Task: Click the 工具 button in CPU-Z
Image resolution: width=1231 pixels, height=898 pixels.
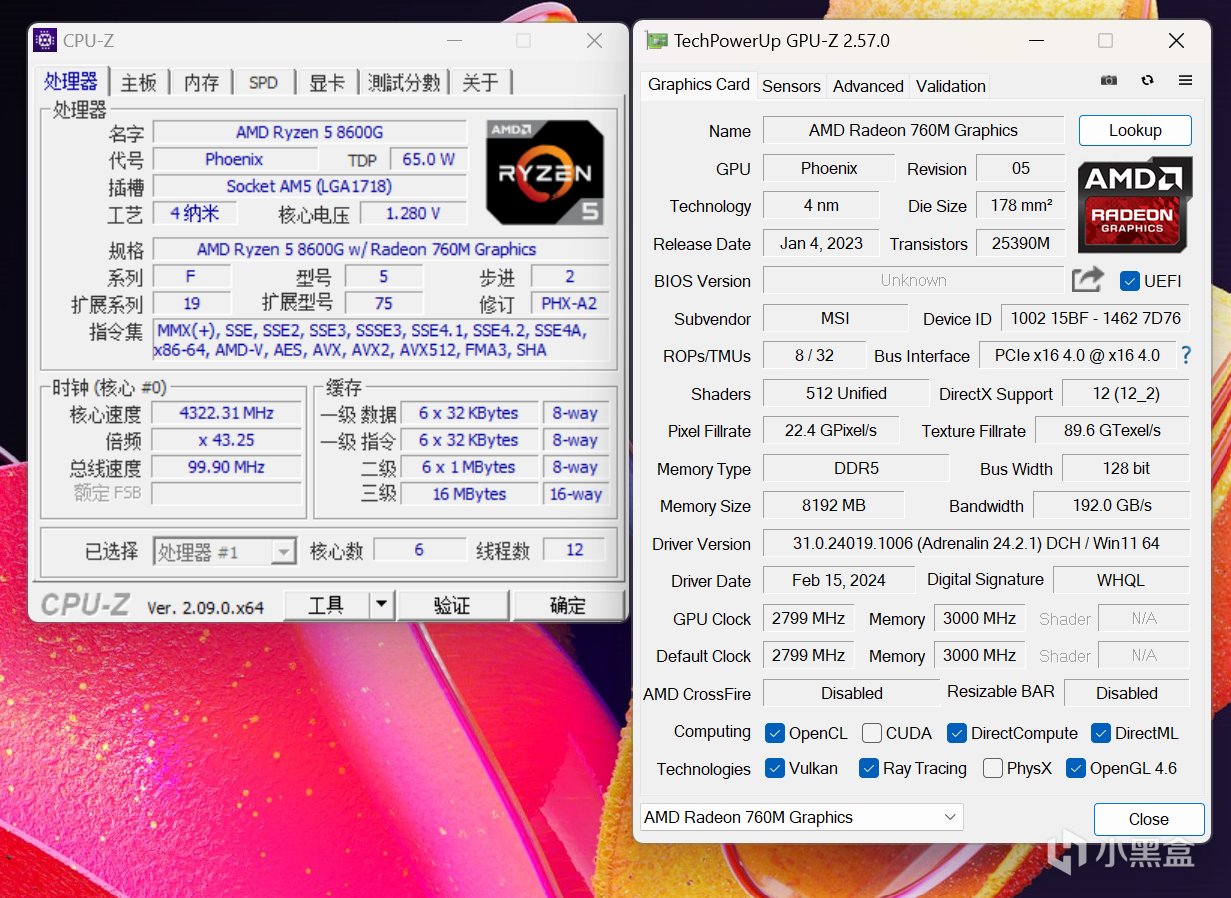Action: click(x=327, y=605)
